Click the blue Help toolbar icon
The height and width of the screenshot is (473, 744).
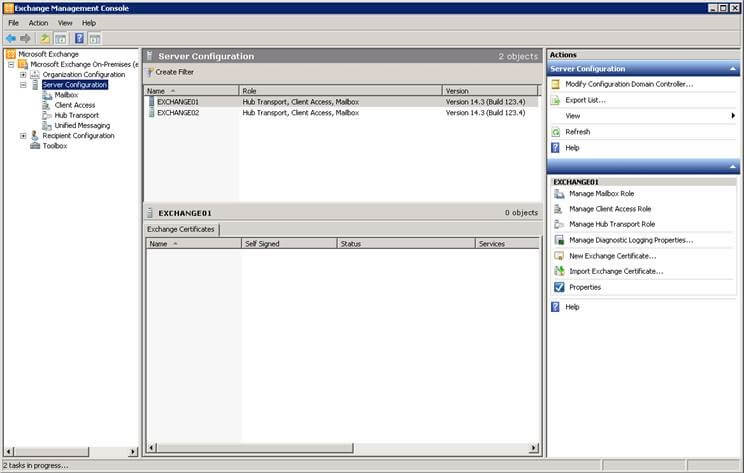[78, 38]
